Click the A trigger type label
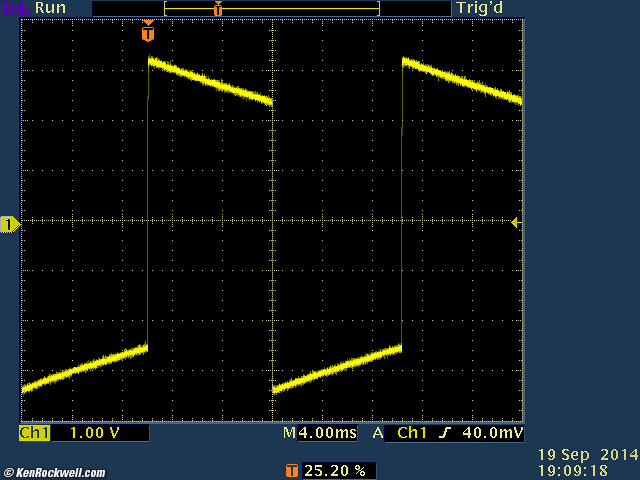 click(x=377, y=434)
